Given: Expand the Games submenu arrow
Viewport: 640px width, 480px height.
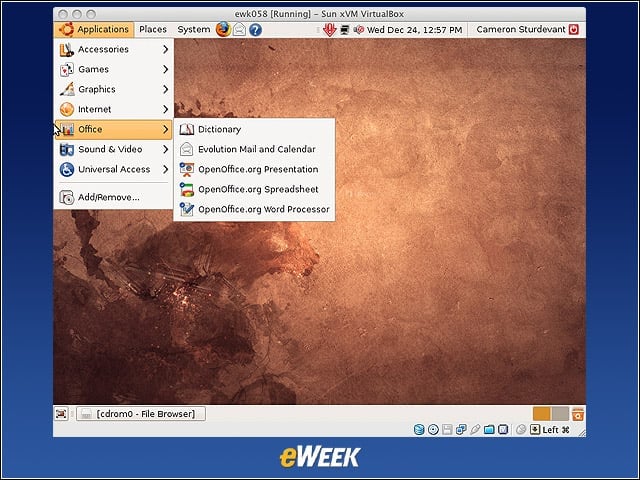Looking at the screenshot, I should point(165,69).
